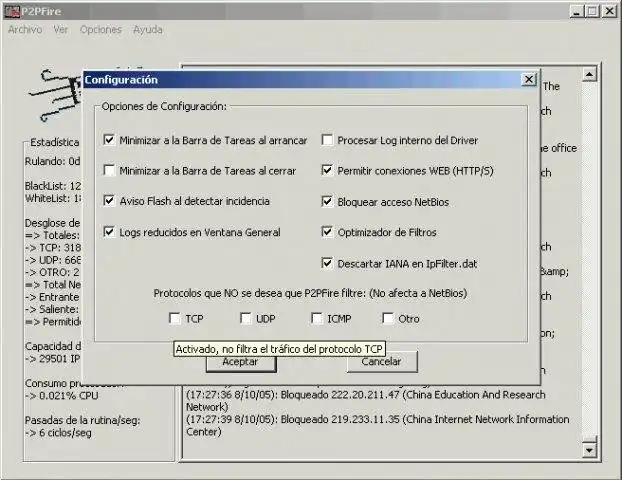Click the 'Pasadas de la rutina/seg:' label
Image resolution: width=622 pixels, height=480 pixels.
coord(83,420)
